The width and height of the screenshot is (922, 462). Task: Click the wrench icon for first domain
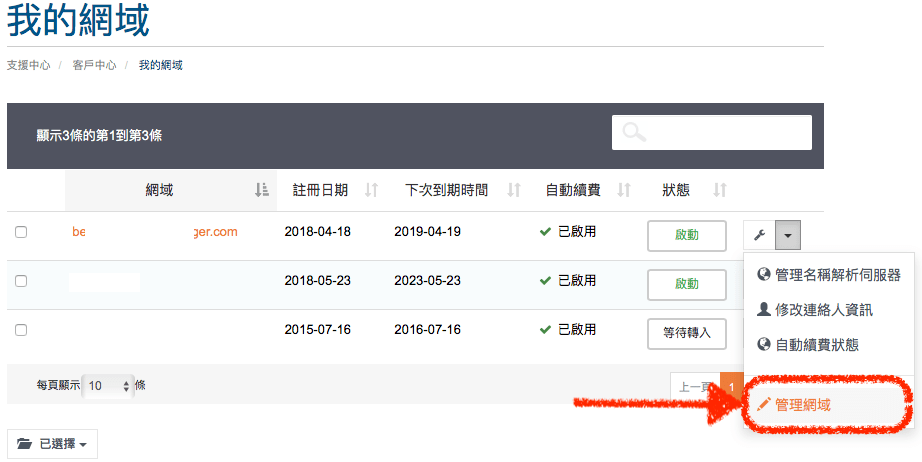759,236
